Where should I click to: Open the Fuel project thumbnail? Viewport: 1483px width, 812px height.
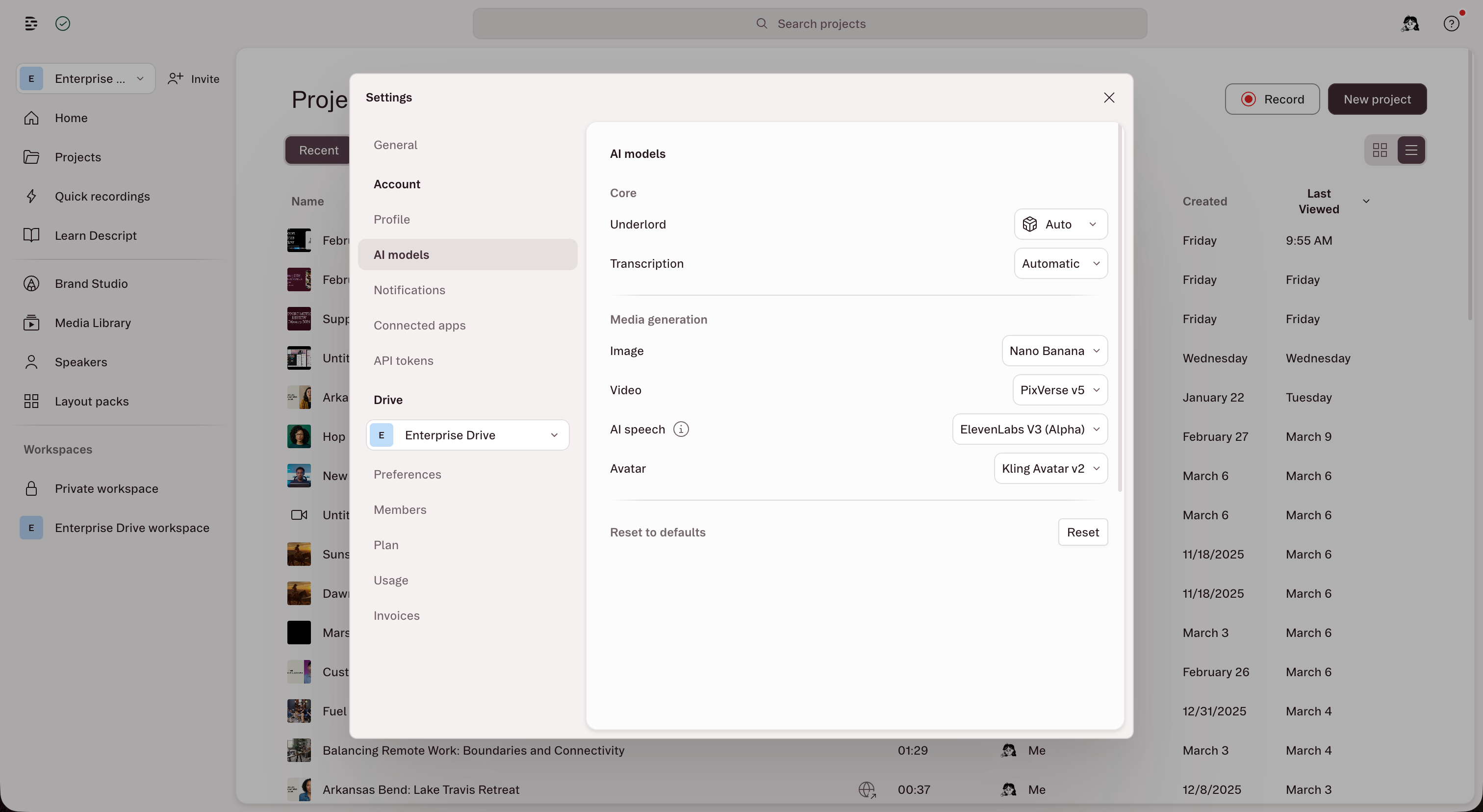[299, 711]
